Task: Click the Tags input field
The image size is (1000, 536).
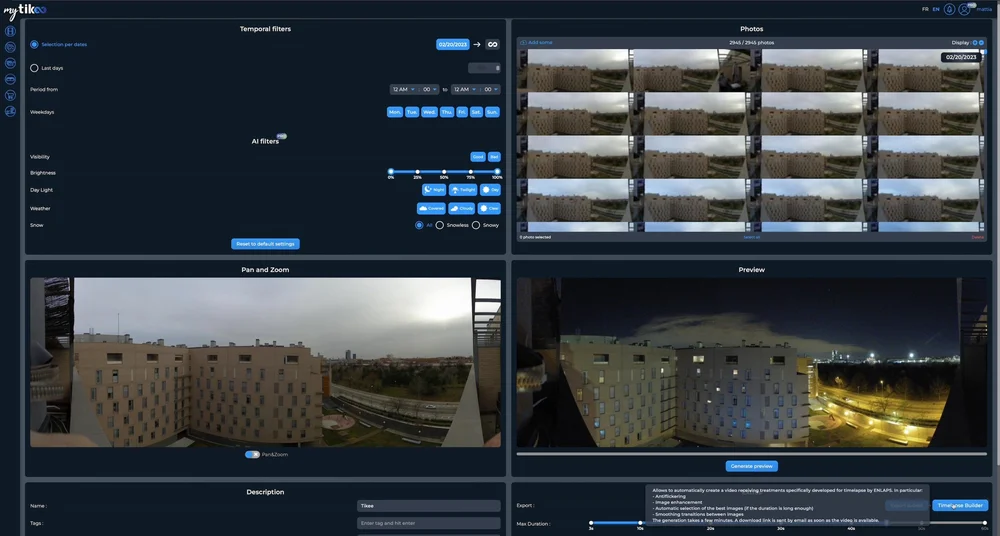Action: [429, 523]
